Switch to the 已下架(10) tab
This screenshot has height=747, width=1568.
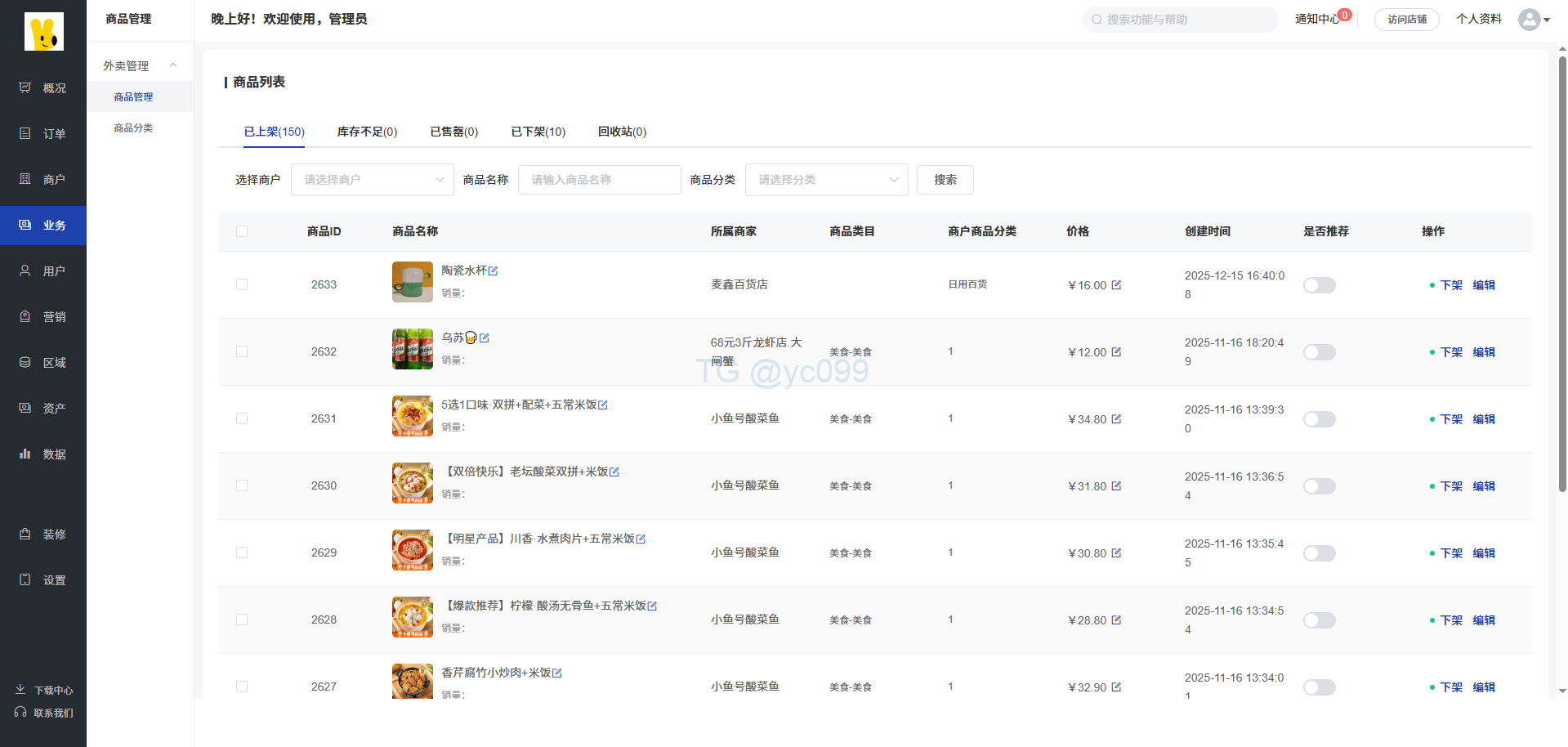pos(538,132)
